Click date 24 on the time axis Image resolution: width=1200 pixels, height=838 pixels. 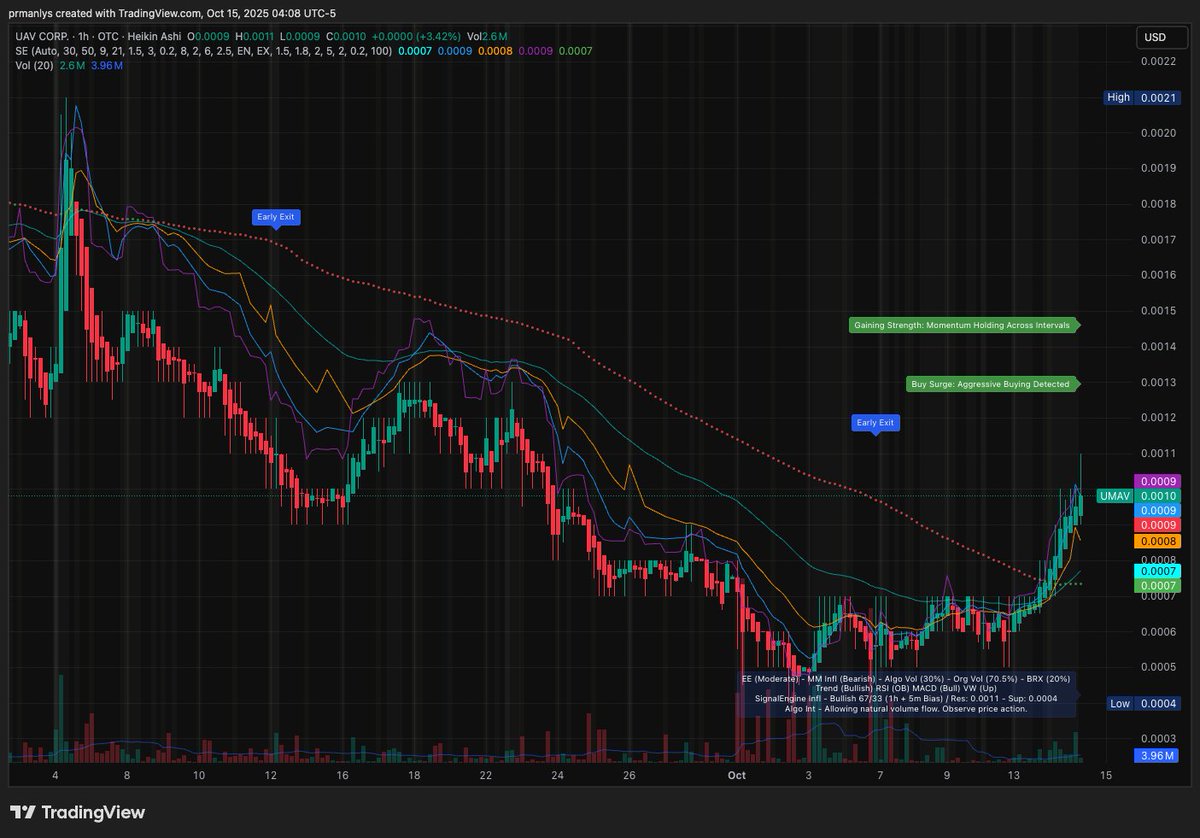point(557,775)
